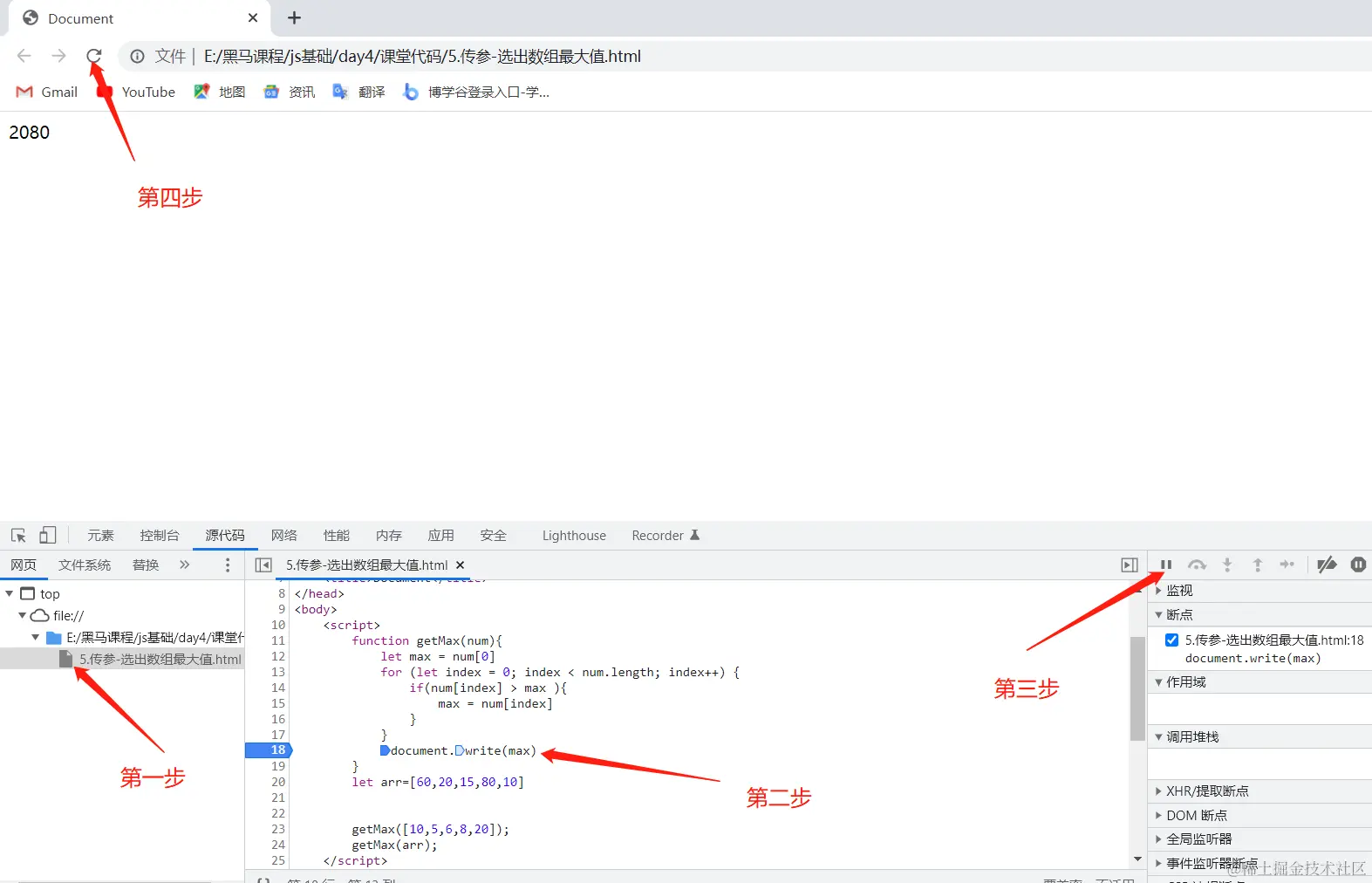Deactivate breakpoints icon

[1327, 565]
